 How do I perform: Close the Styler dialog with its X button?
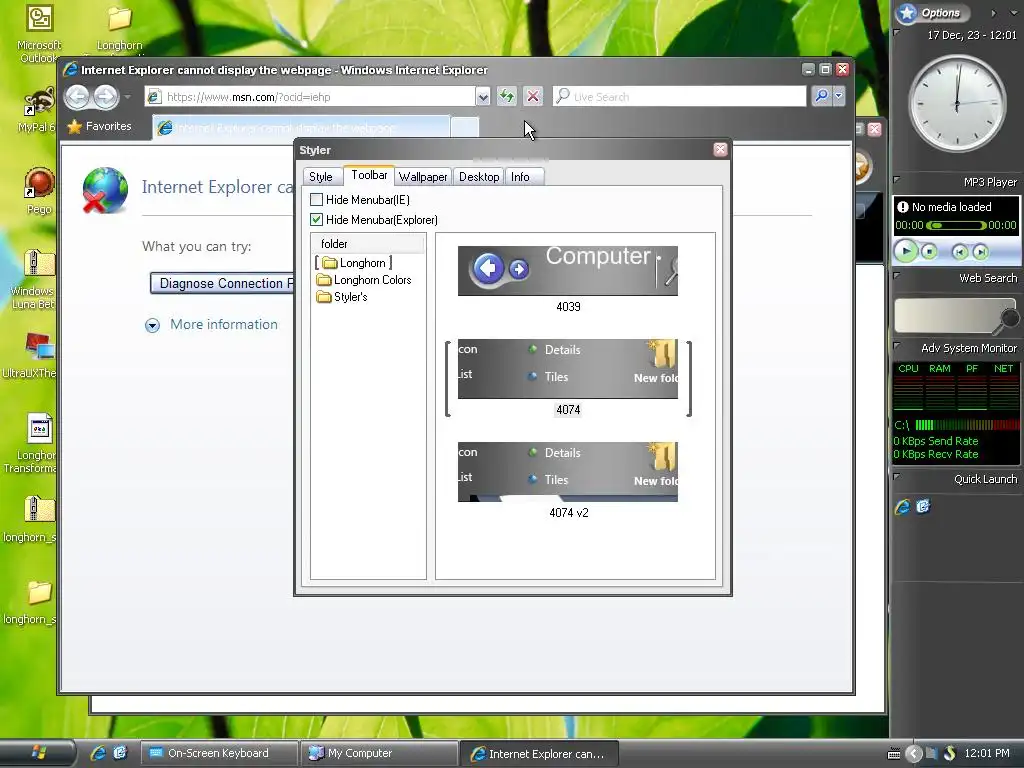point(720,150)
